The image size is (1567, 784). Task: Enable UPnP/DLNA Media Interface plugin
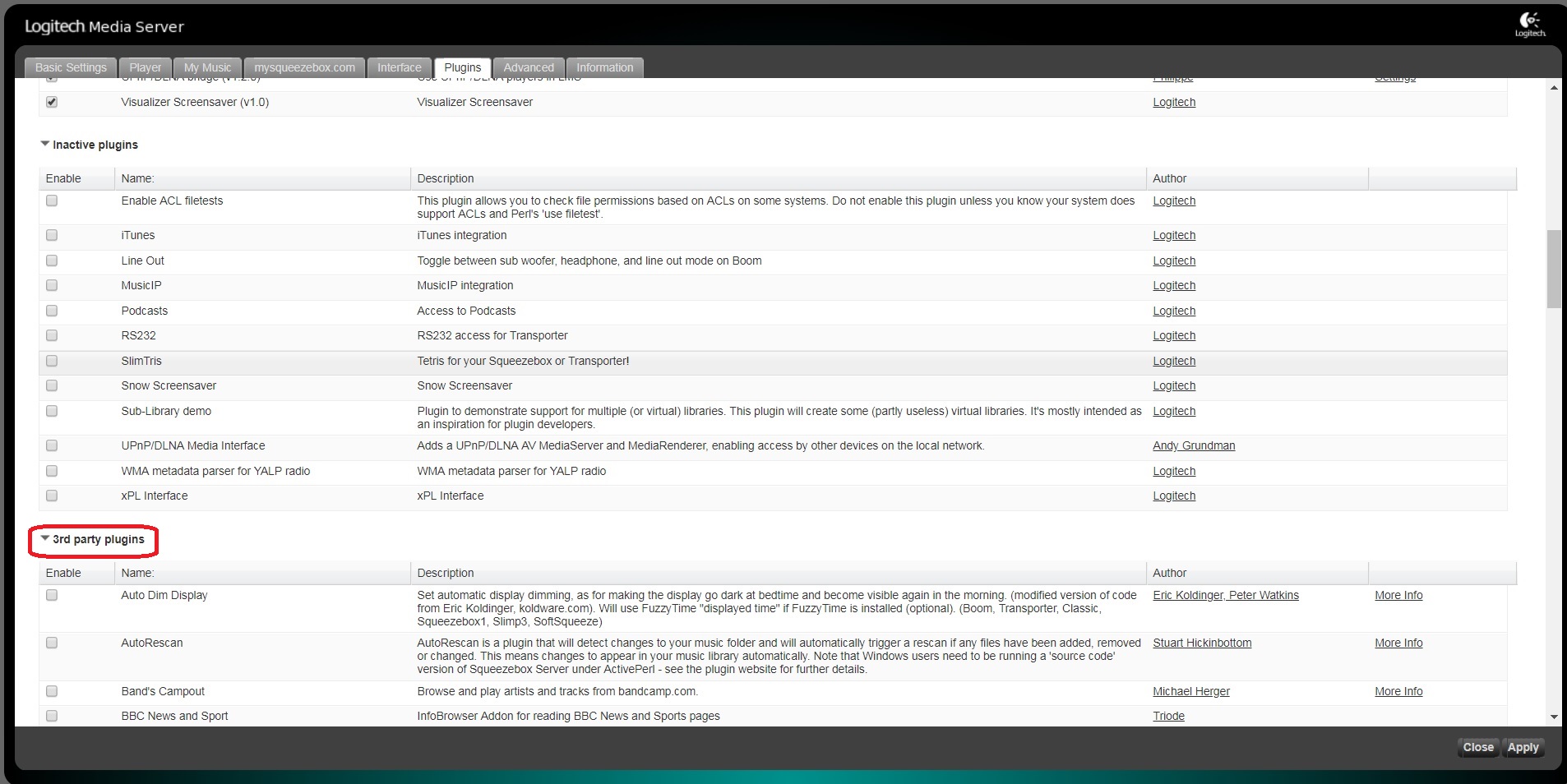[52, 445]
